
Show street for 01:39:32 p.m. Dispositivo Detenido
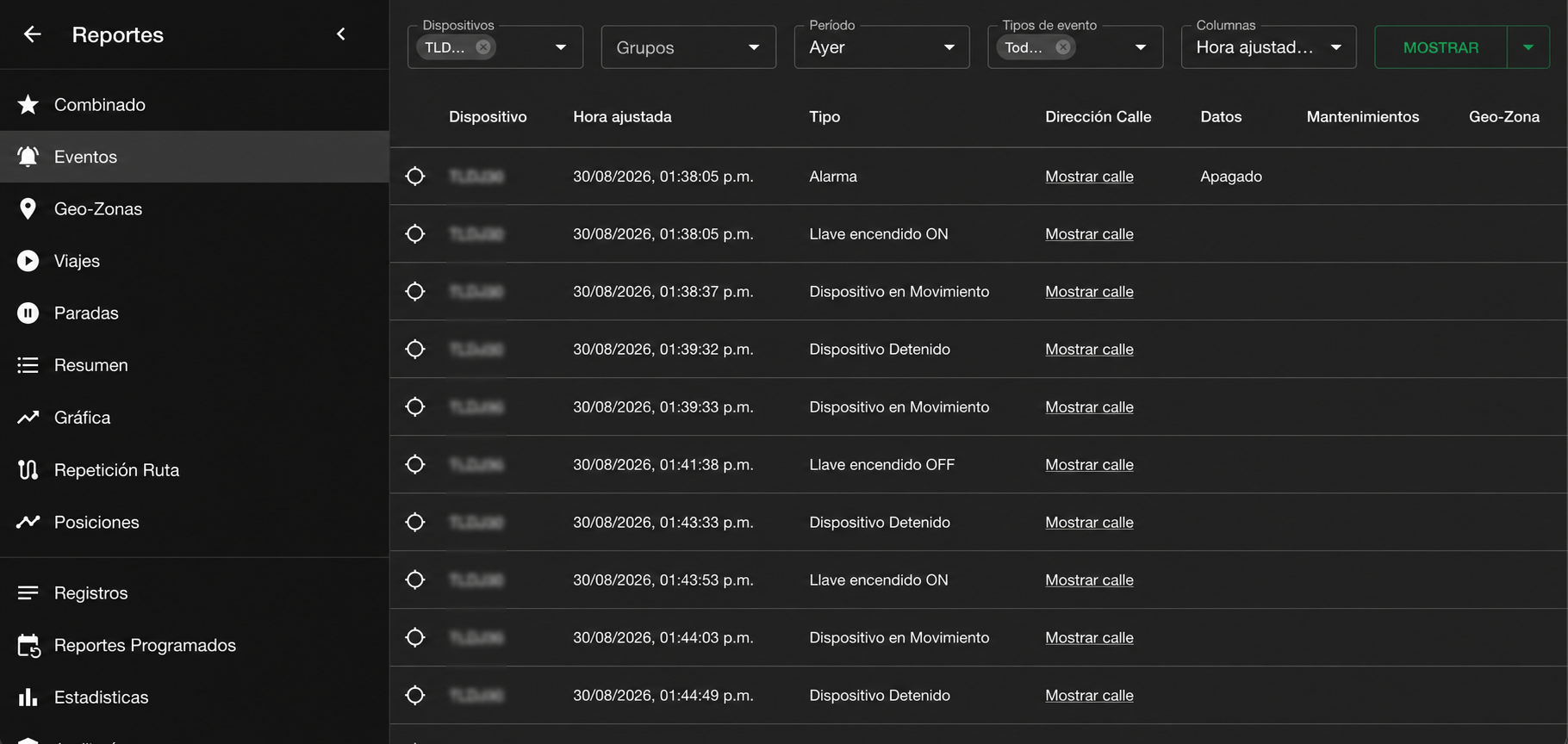1089,350
